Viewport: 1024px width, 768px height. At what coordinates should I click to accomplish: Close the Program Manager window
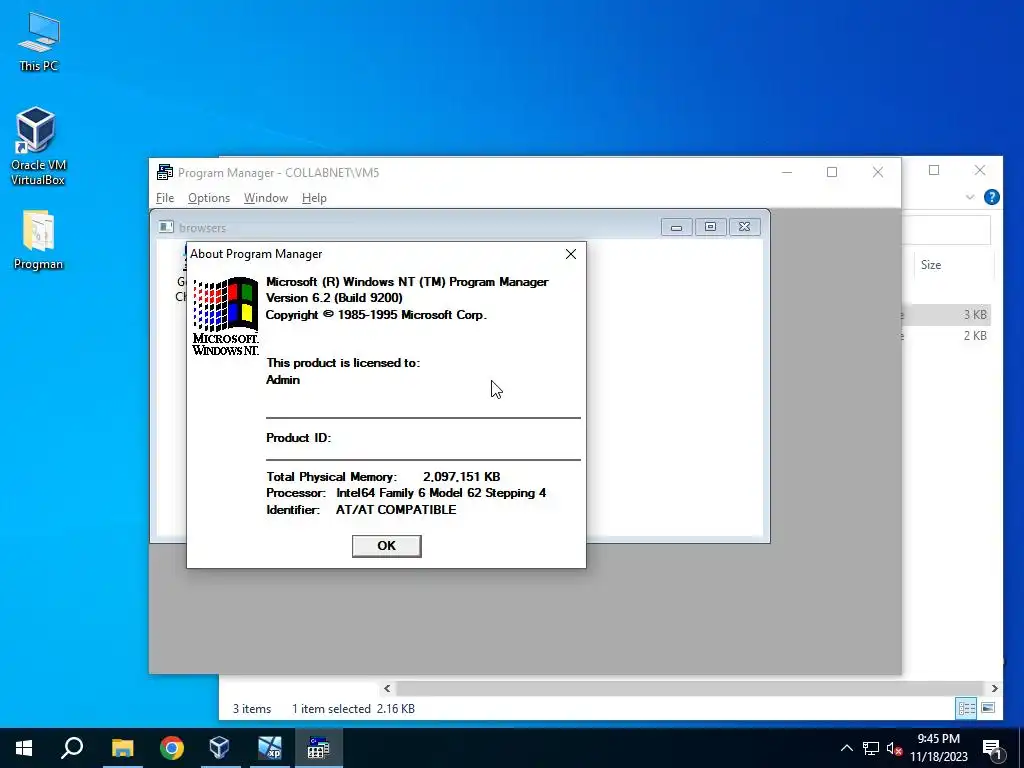click(878, 172)
